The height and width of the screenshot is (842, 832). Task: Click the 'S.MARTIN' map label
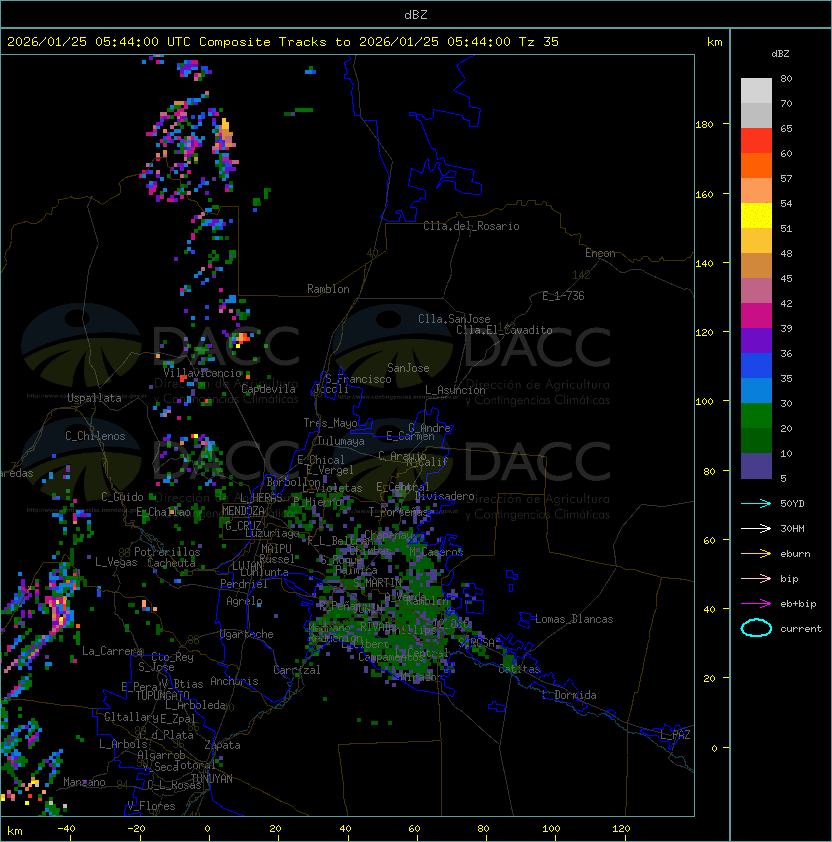coord(378,583)
